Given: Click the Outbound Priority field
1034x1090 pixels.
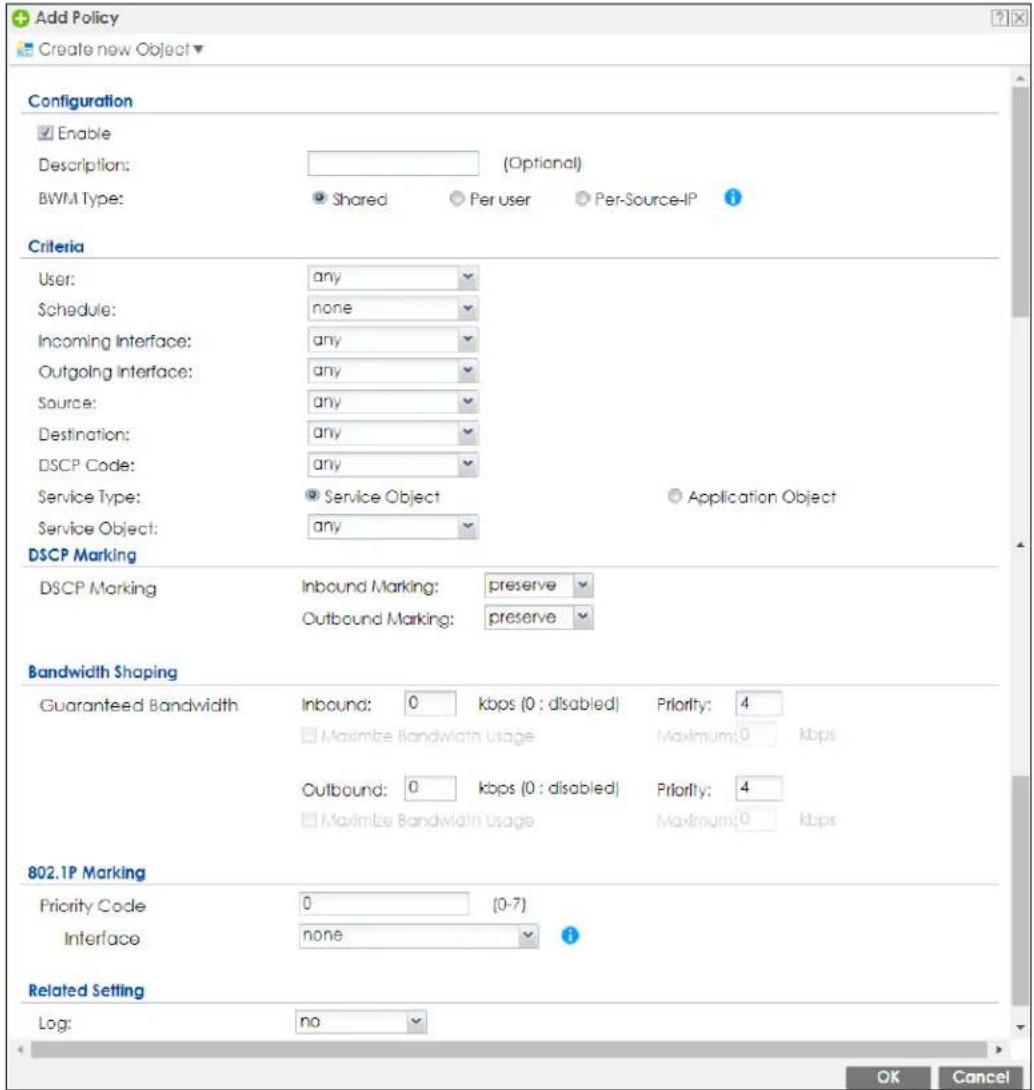Looking at the screenshot, I should 759,788.
